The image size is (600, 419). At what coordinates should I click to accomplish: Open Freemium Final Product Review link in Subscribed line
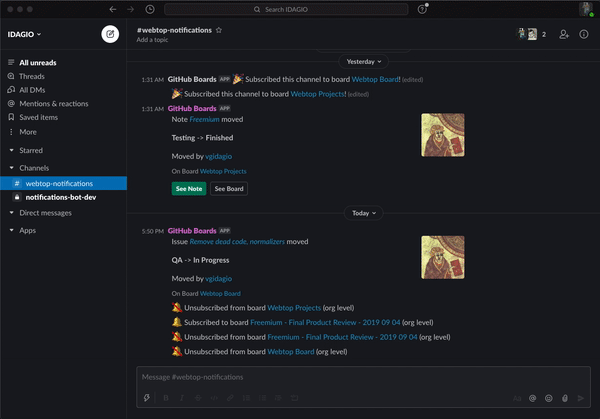pos(325,323)
